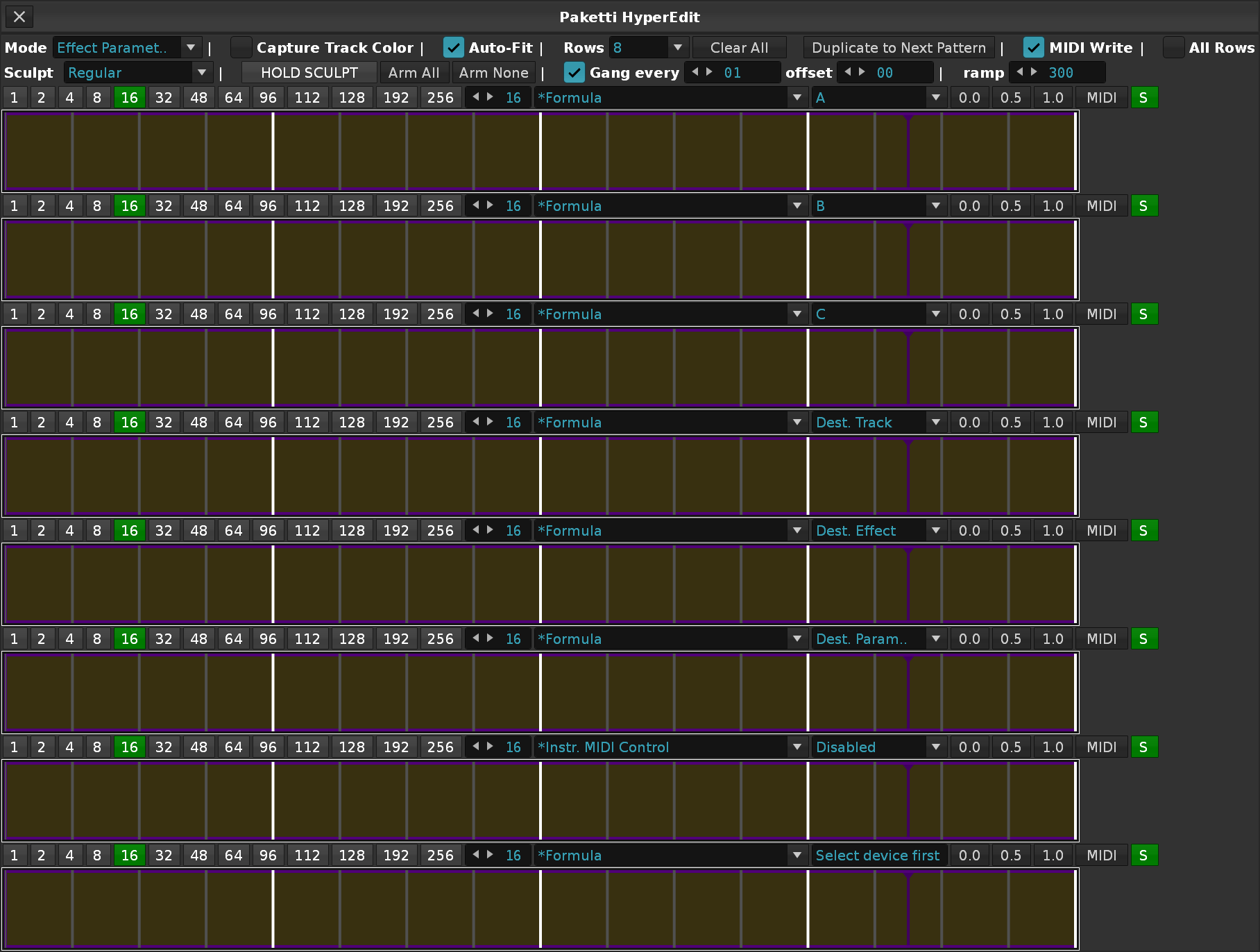Expand the Sculpt dropdown set to Regular
This screenshot has height=952, width=1260.
138,73
